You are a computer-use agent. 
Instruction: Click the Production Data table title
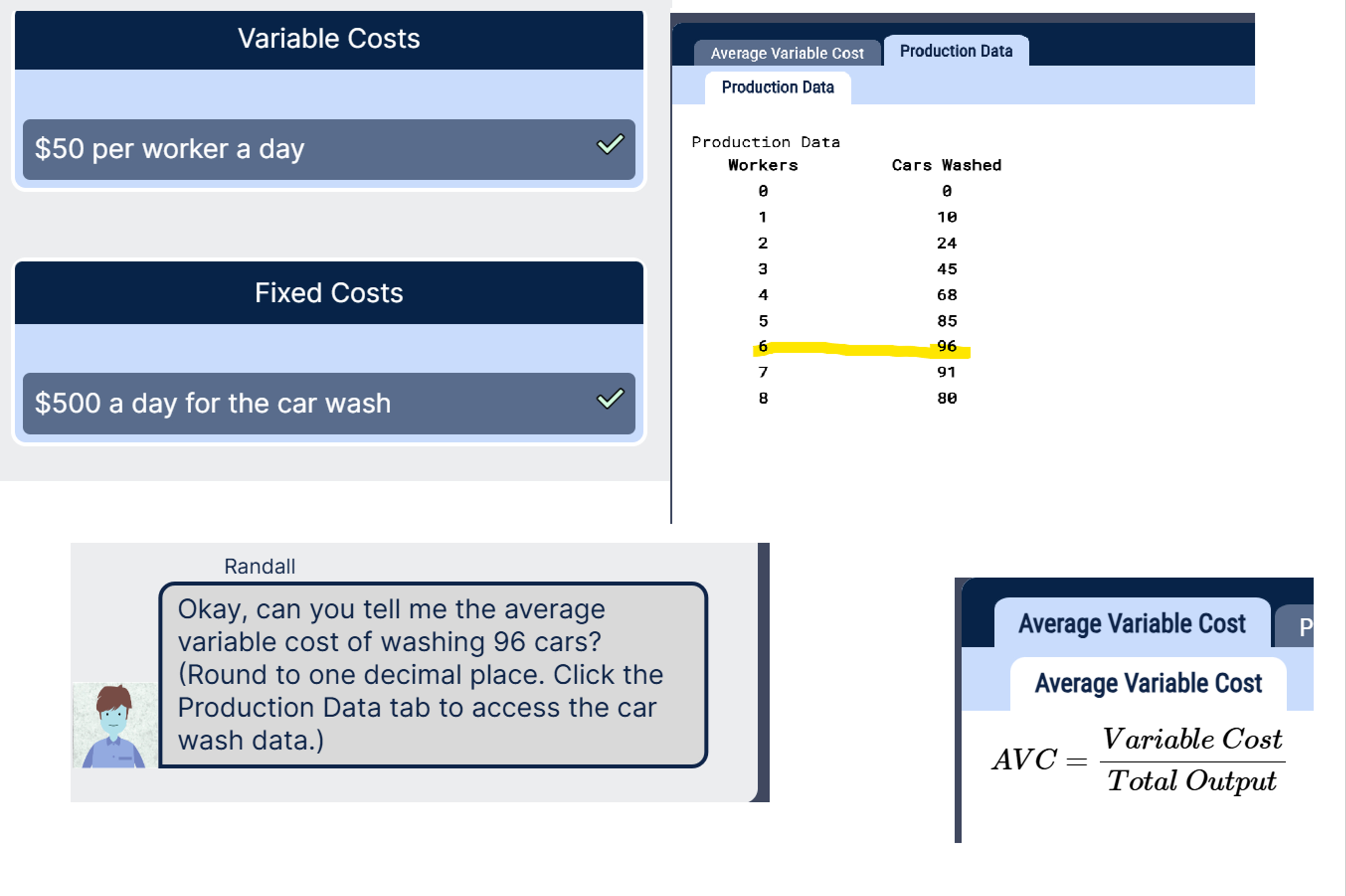pos(766,141)
